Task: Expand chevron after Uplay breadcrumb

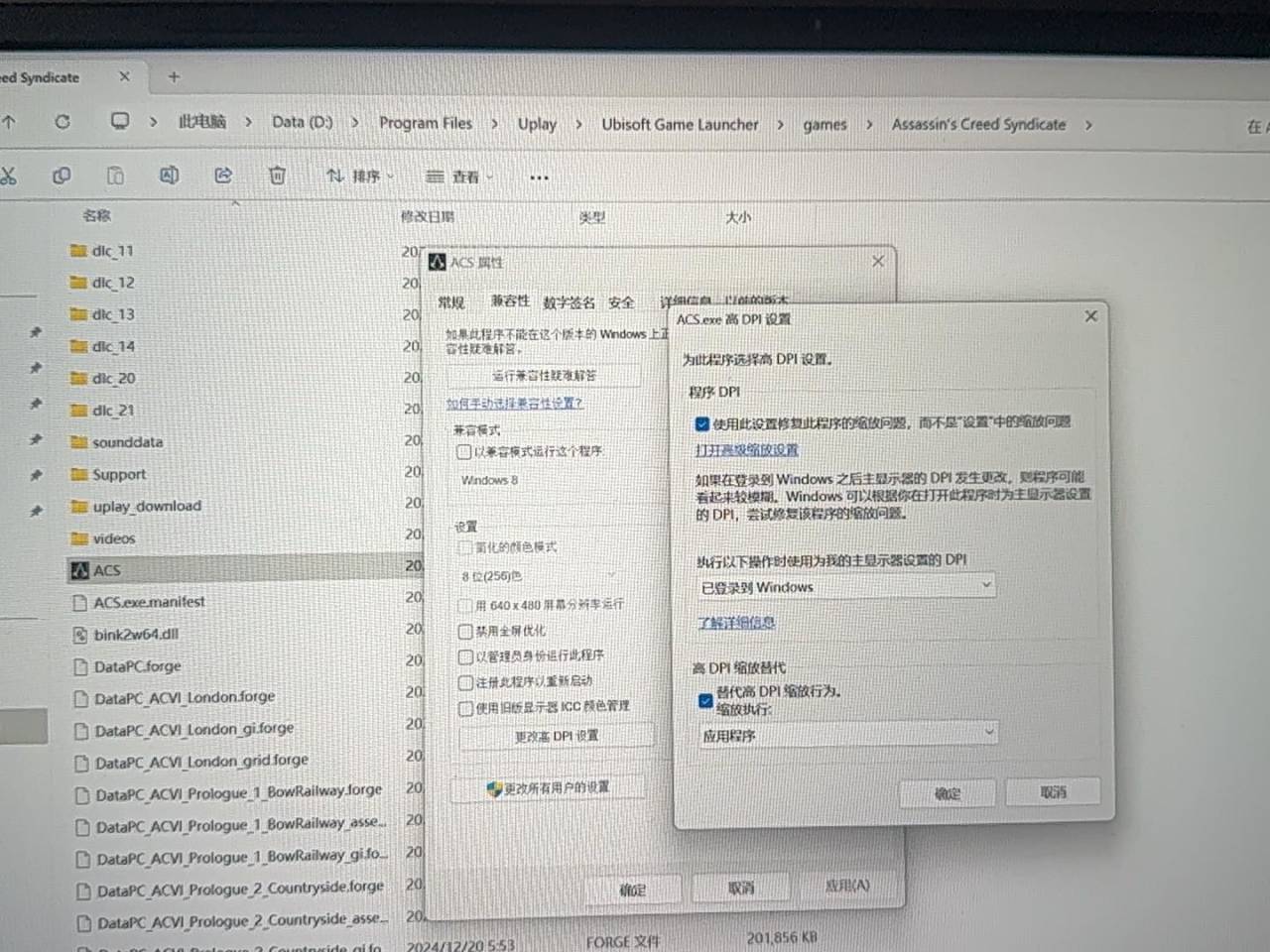Action: [x=578, y=124]
